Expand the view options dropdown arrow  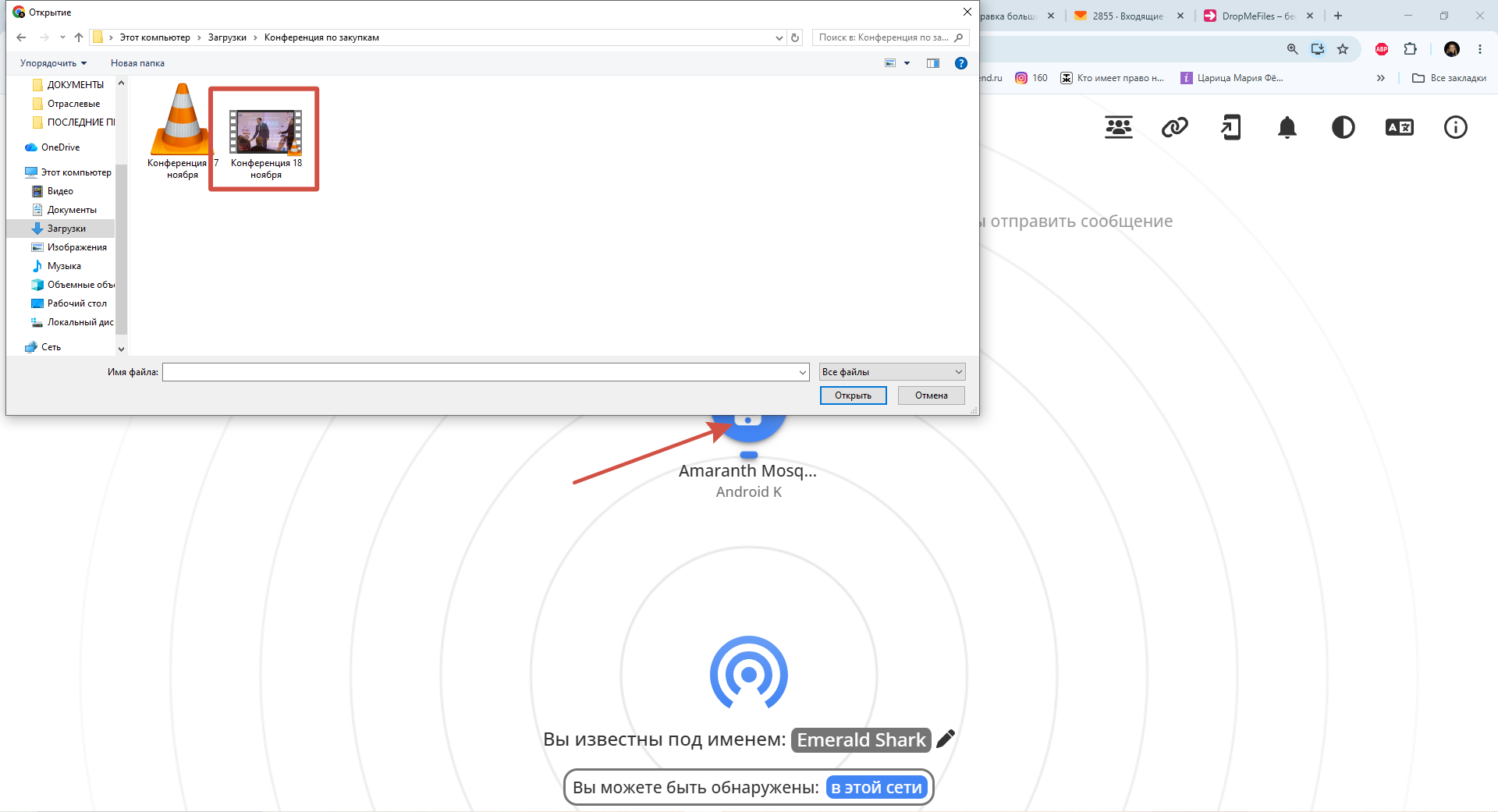click(907, 63)
